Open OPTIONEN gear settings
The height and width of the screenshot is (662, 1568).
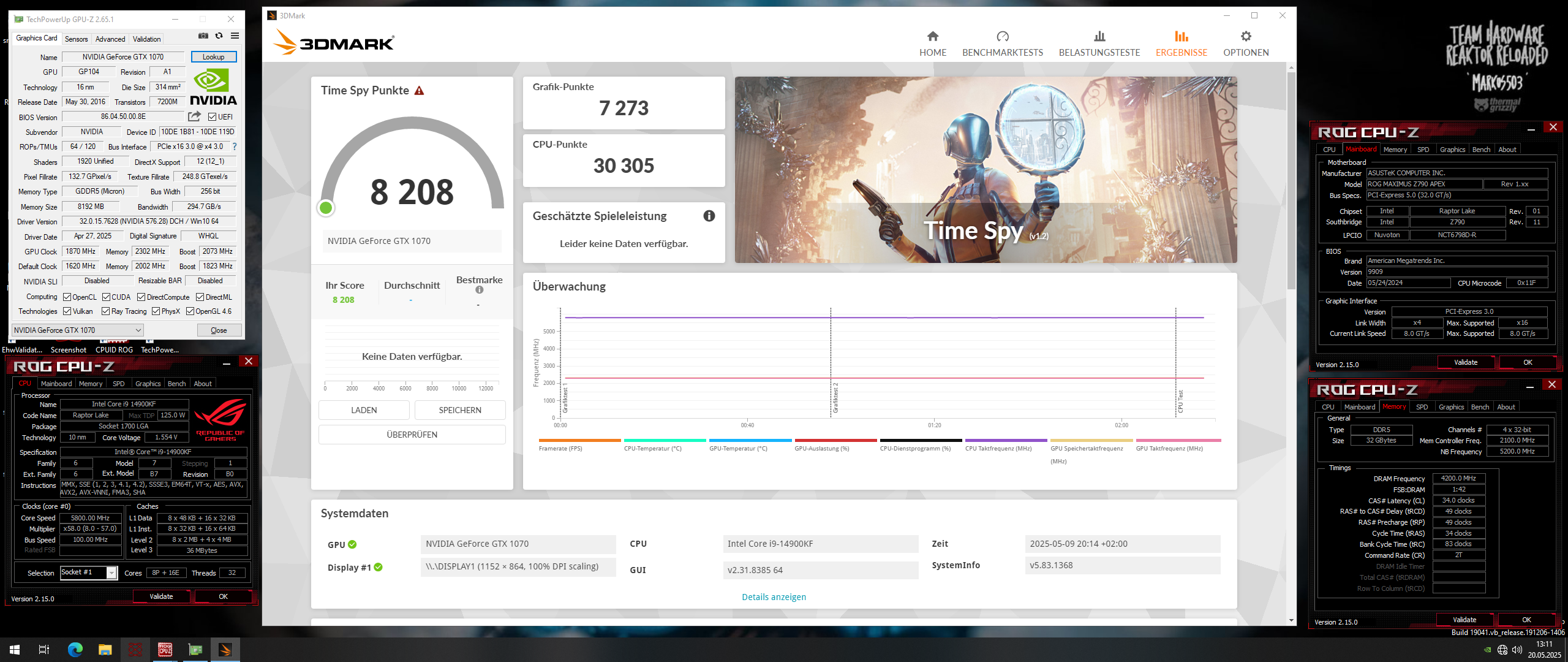pos(1245,44)
